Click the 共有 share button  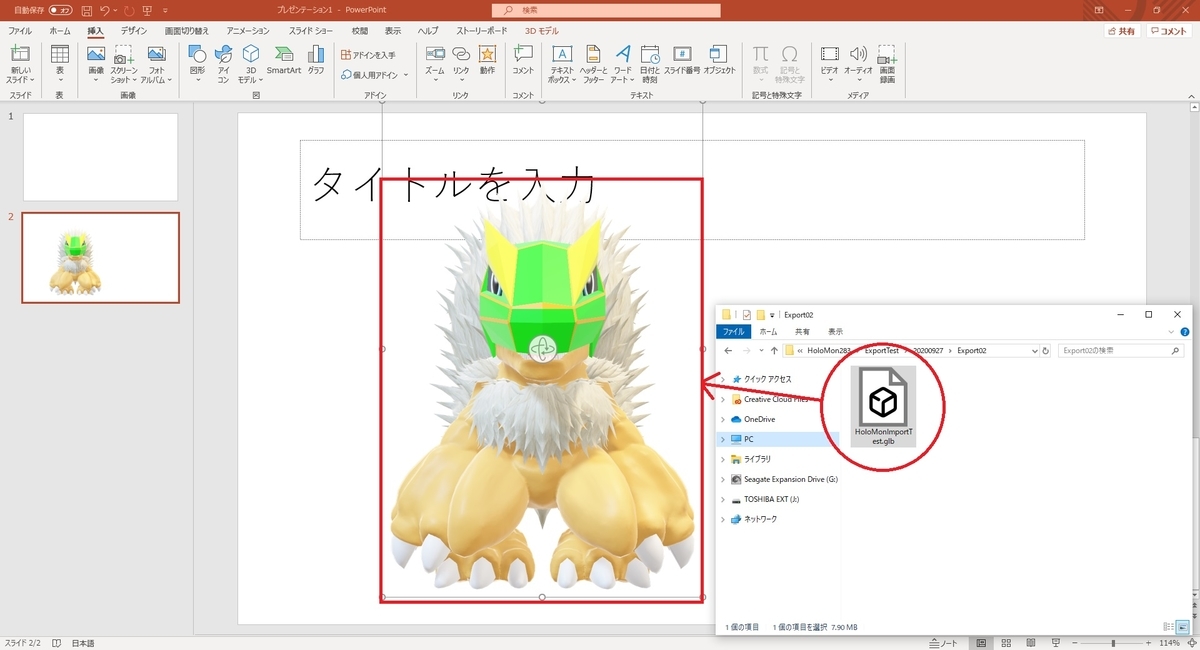[x=1122, y=31]
